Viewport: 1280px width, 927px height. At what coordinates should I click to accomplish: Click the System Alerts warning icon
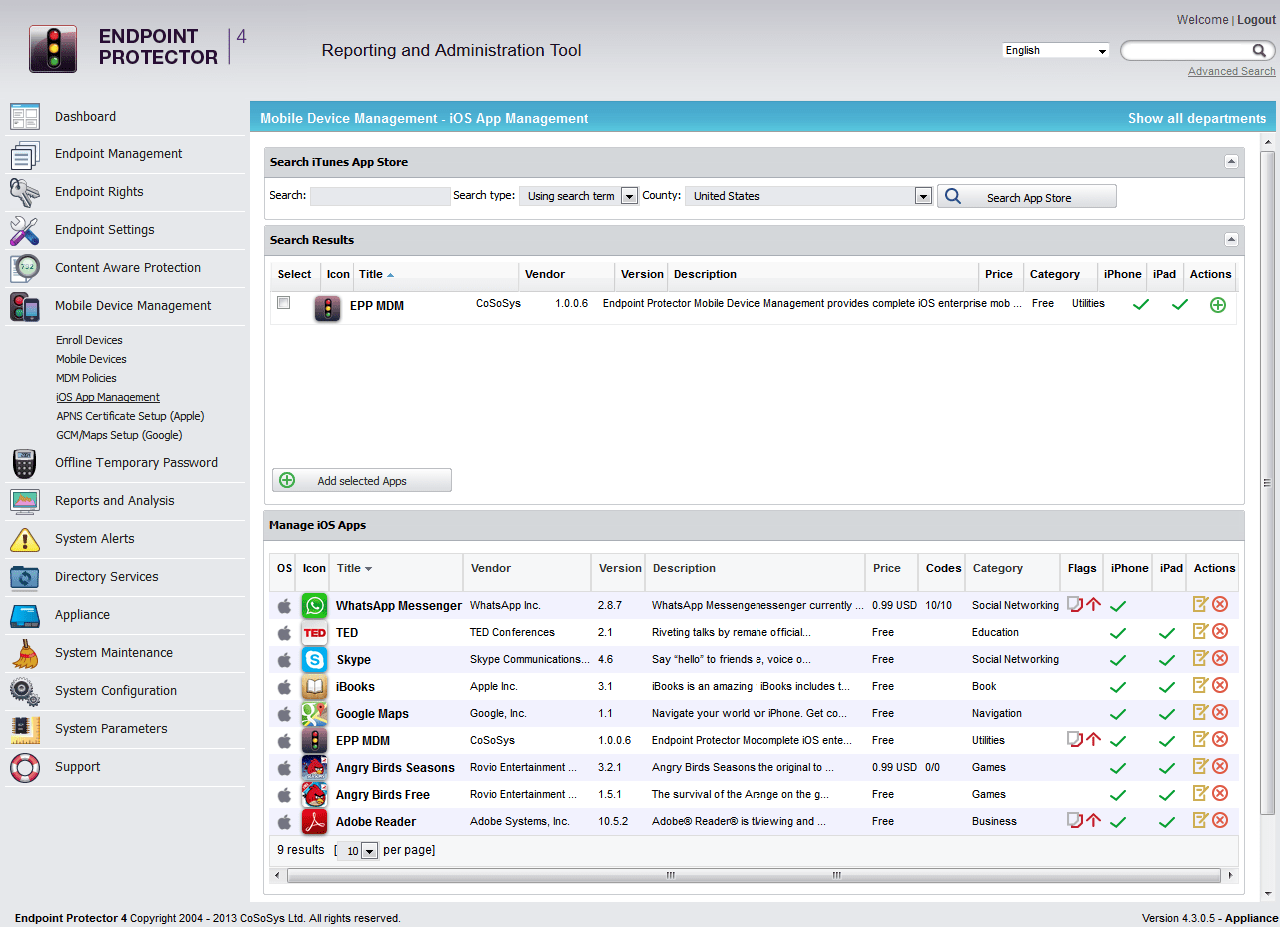(x=25, y=539)
